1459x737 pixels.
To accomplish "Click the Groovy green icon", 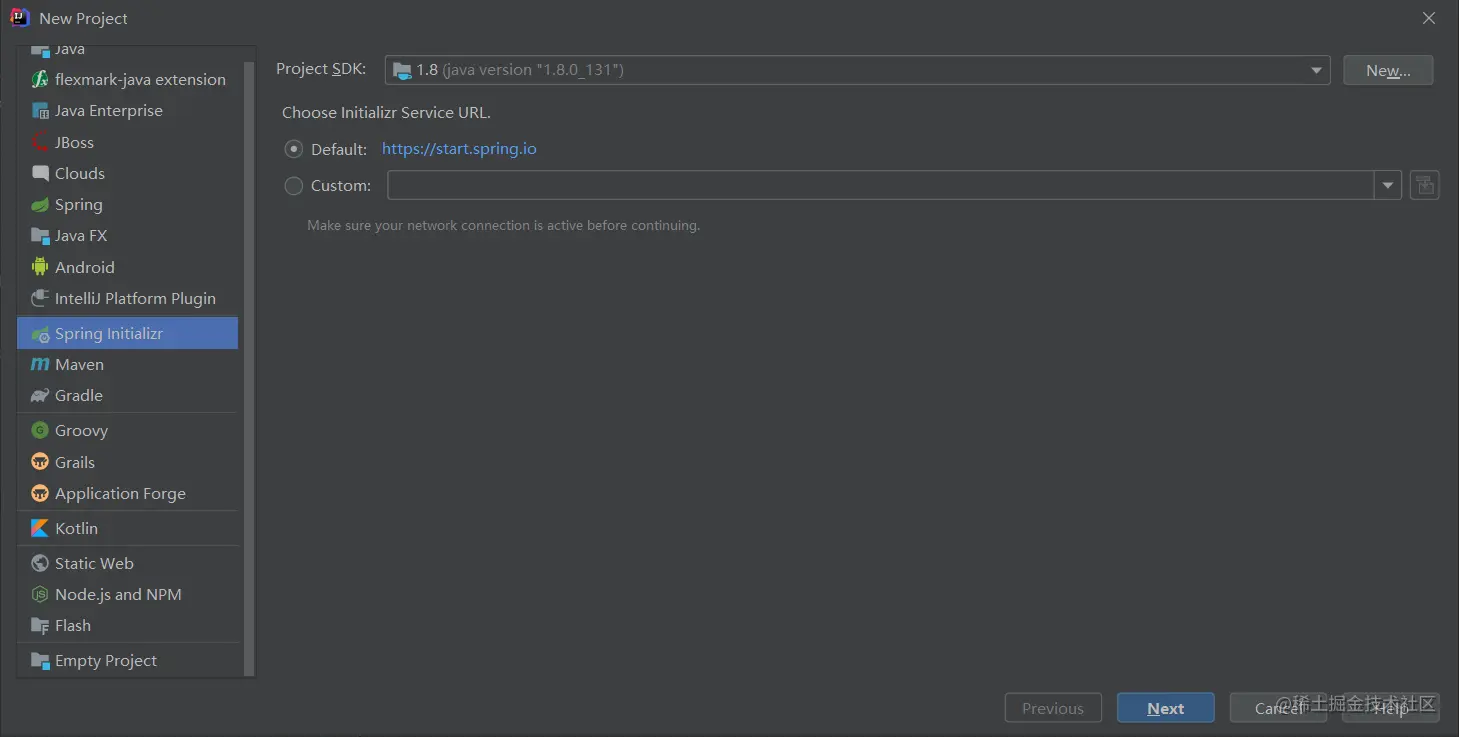I will [x=40, y=430].
